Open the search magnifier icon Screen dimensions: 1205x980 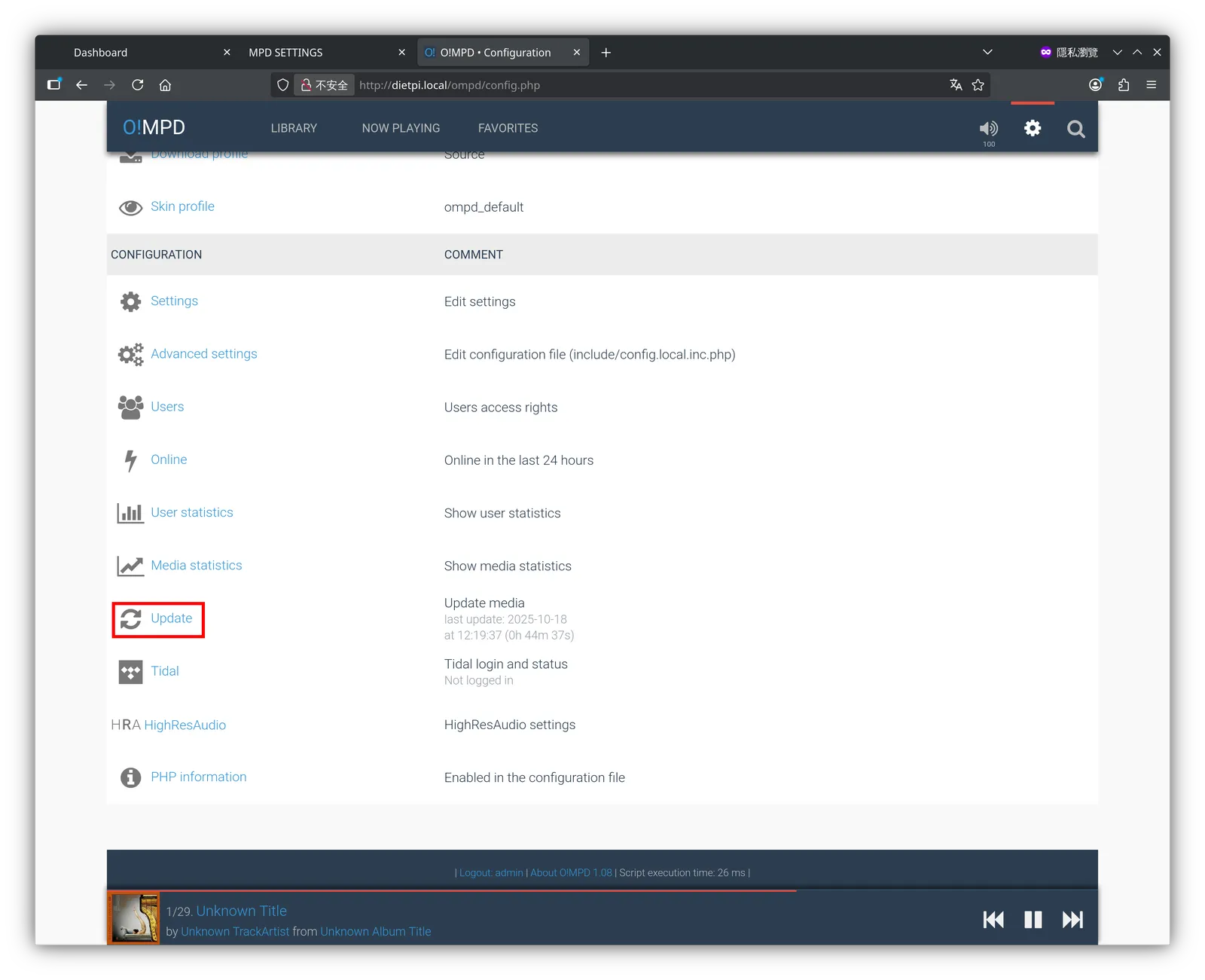click(1076, 129)
